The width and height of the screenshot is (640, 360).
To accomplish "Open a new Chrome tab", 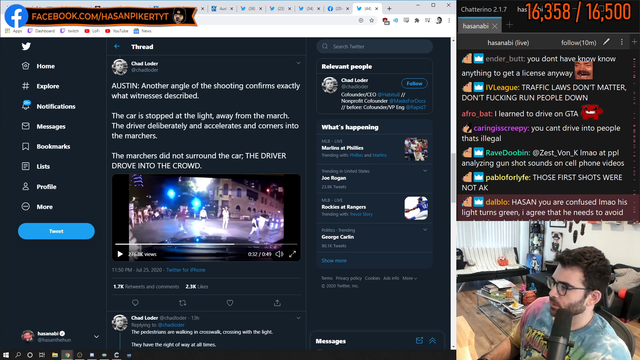I will click(x=389, y=9).
